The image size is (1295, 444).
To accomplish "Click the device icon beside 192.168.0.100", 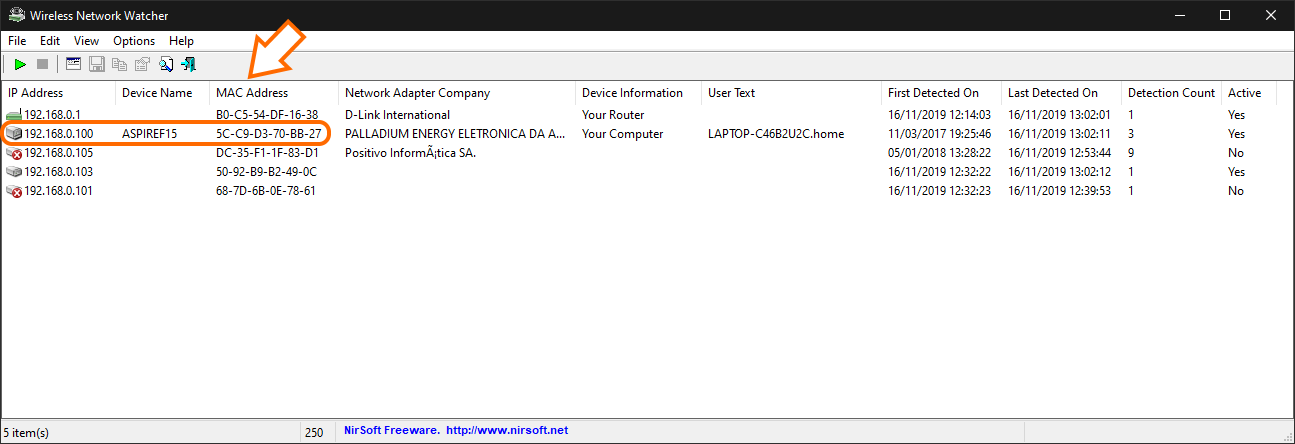I will click(14, 134).
